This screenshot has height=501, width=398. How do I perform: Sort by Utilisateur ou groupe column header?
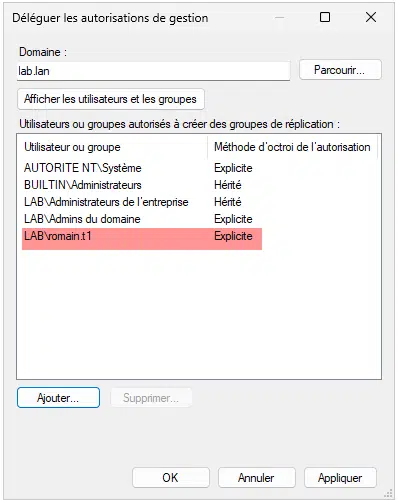pyautogui.click(x=112, y=147)
